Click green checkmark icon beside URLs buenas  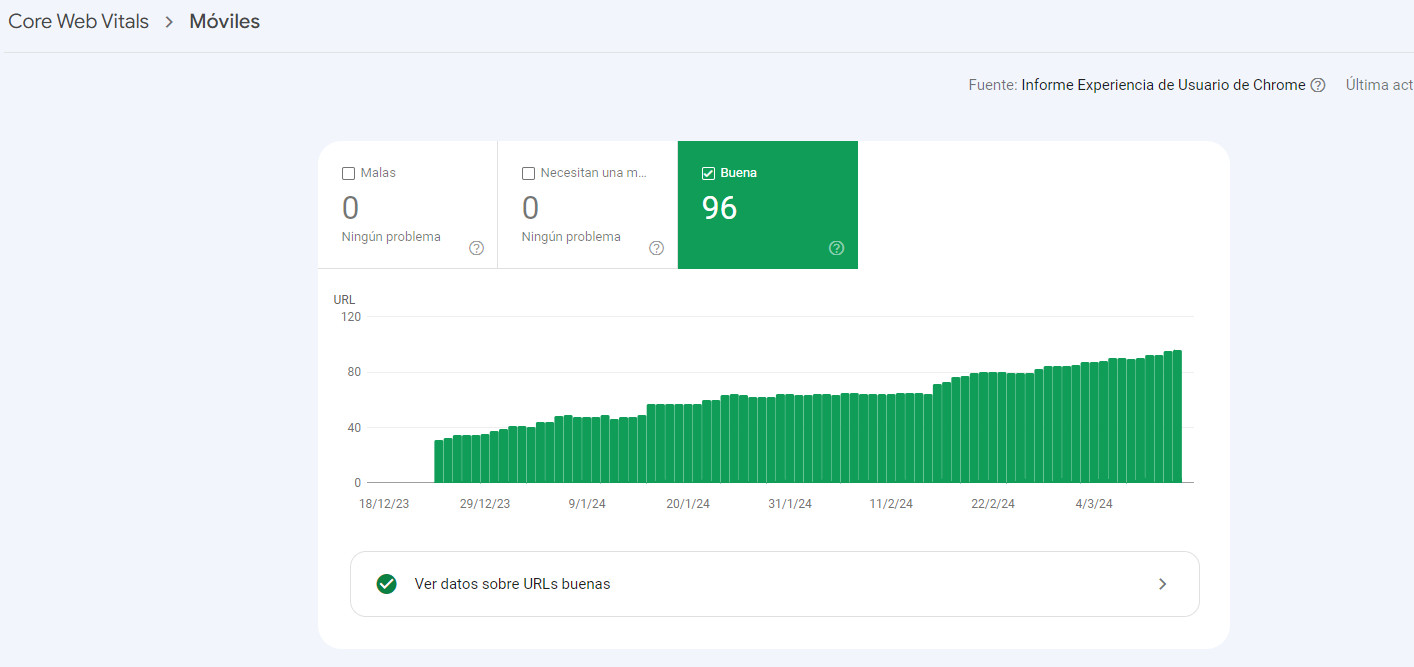387,584
